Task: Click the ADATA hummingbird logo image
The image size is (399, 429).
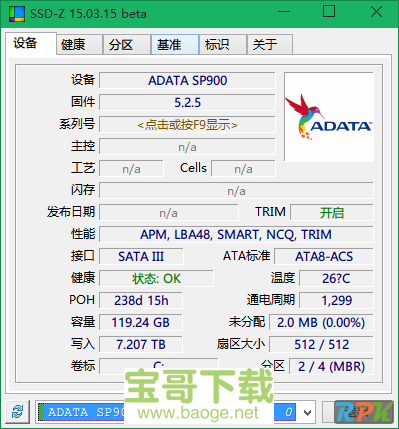Action: (x=329, y=117)
